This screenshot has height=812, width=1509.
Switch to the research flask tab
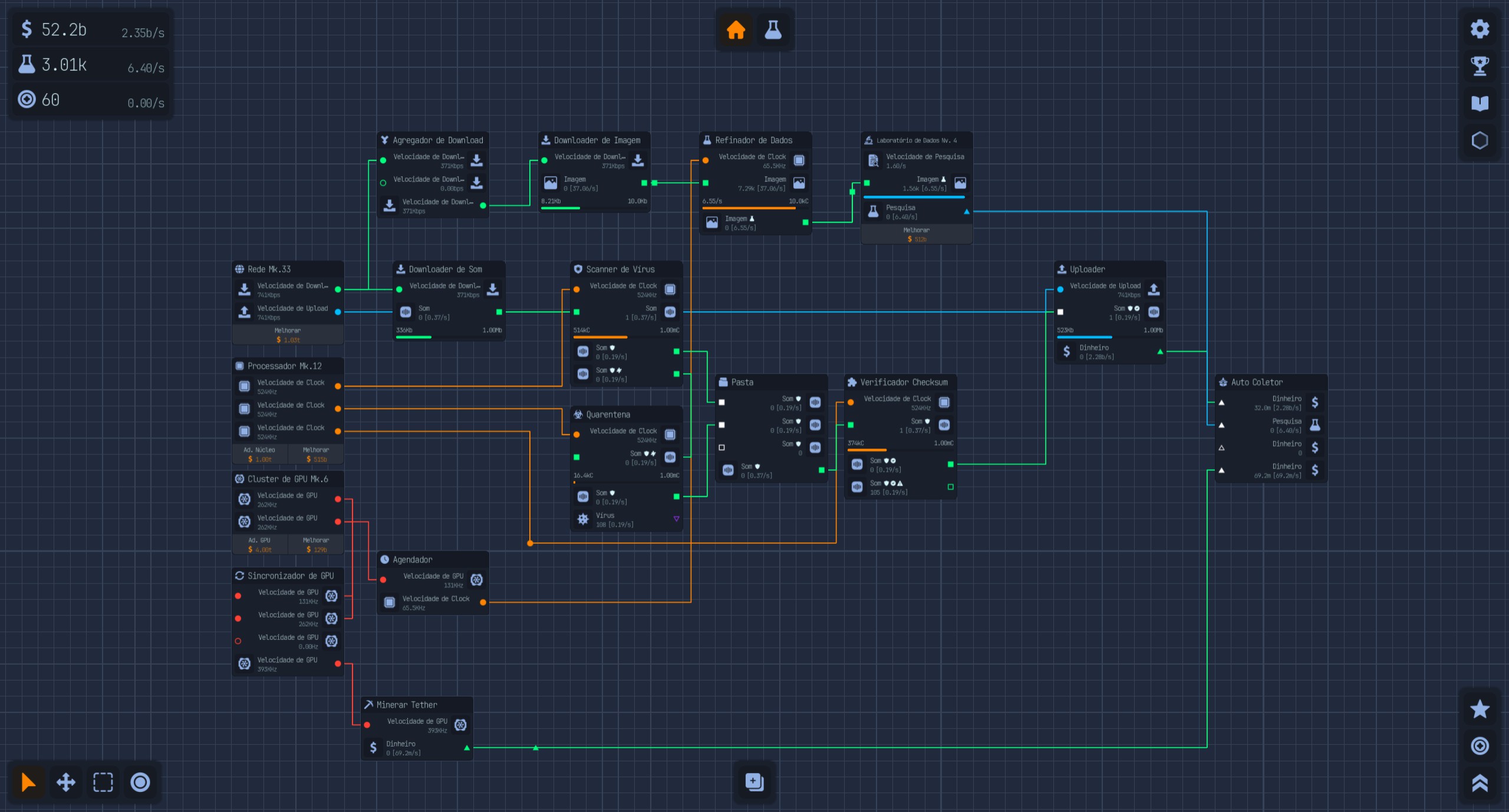point(773,29)
